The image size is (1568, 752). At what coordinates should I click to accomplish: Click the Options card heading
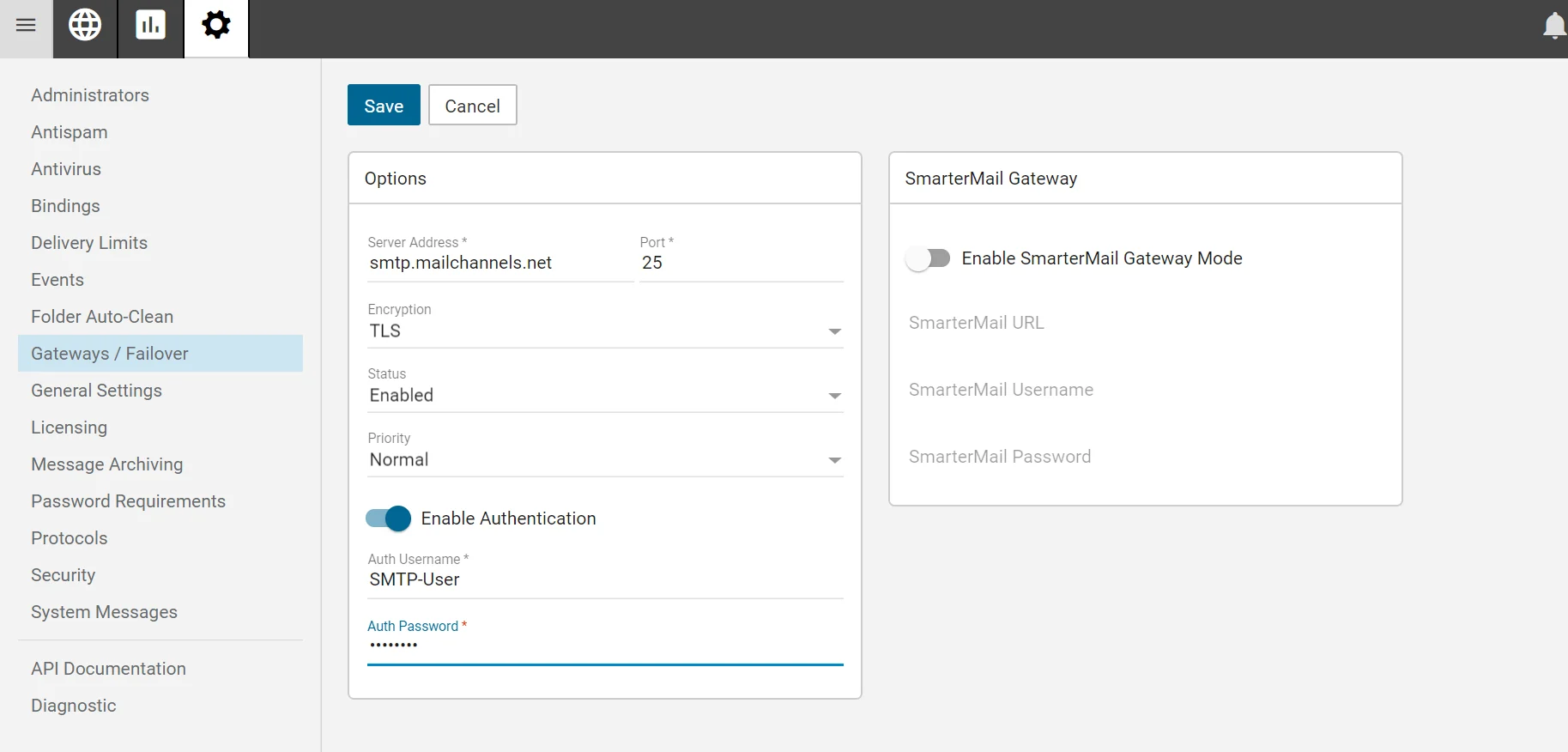[x=396, y=179]
